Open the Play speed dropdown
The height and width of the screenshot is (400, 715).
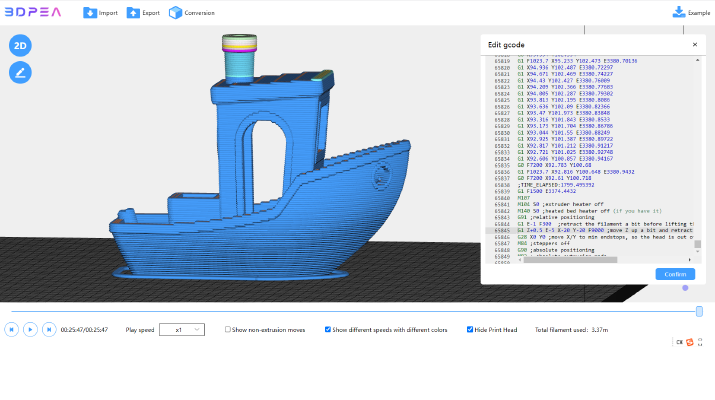click(x=182, y=330)
